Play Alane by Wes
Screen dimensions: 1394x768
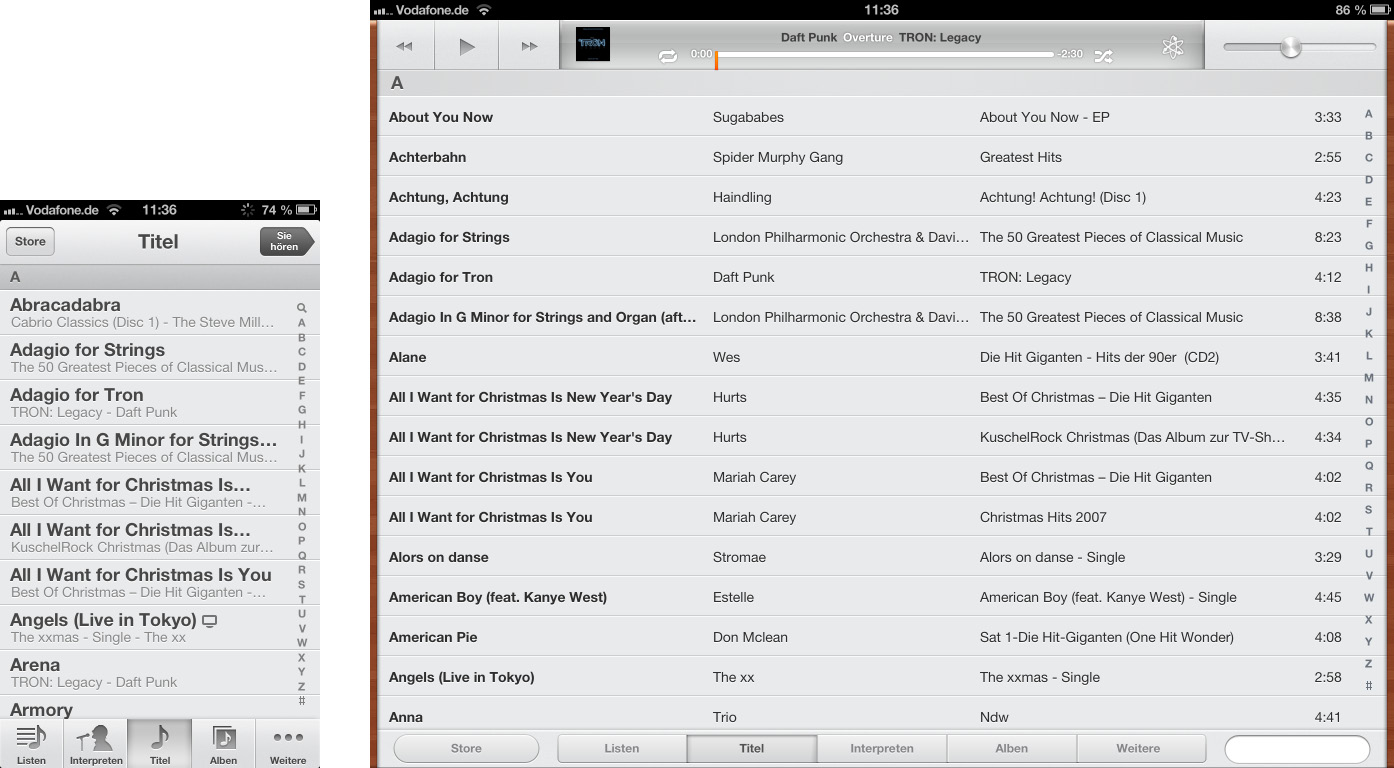865,357
